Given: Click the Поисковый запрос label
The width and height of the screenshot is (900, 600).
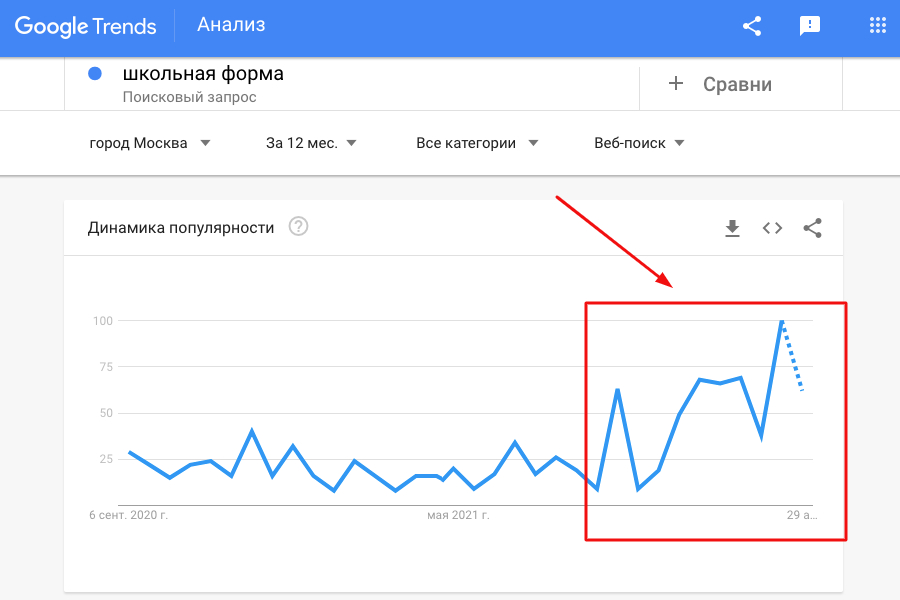Looking at the screenshot, I should pyautogui.click(x=190, y=97).
